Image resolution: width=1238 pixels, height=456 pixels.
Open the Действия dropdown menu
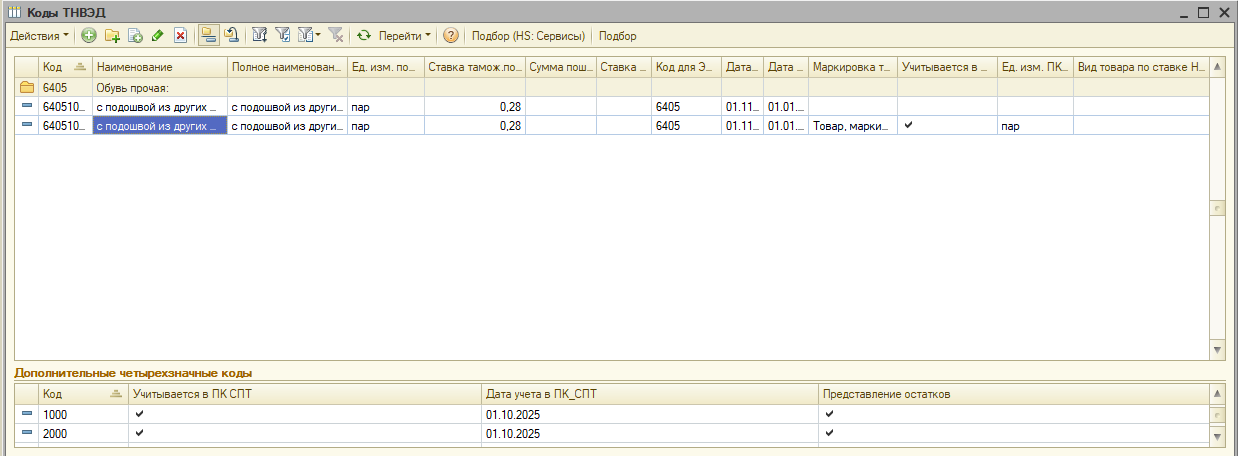(40, 36)
